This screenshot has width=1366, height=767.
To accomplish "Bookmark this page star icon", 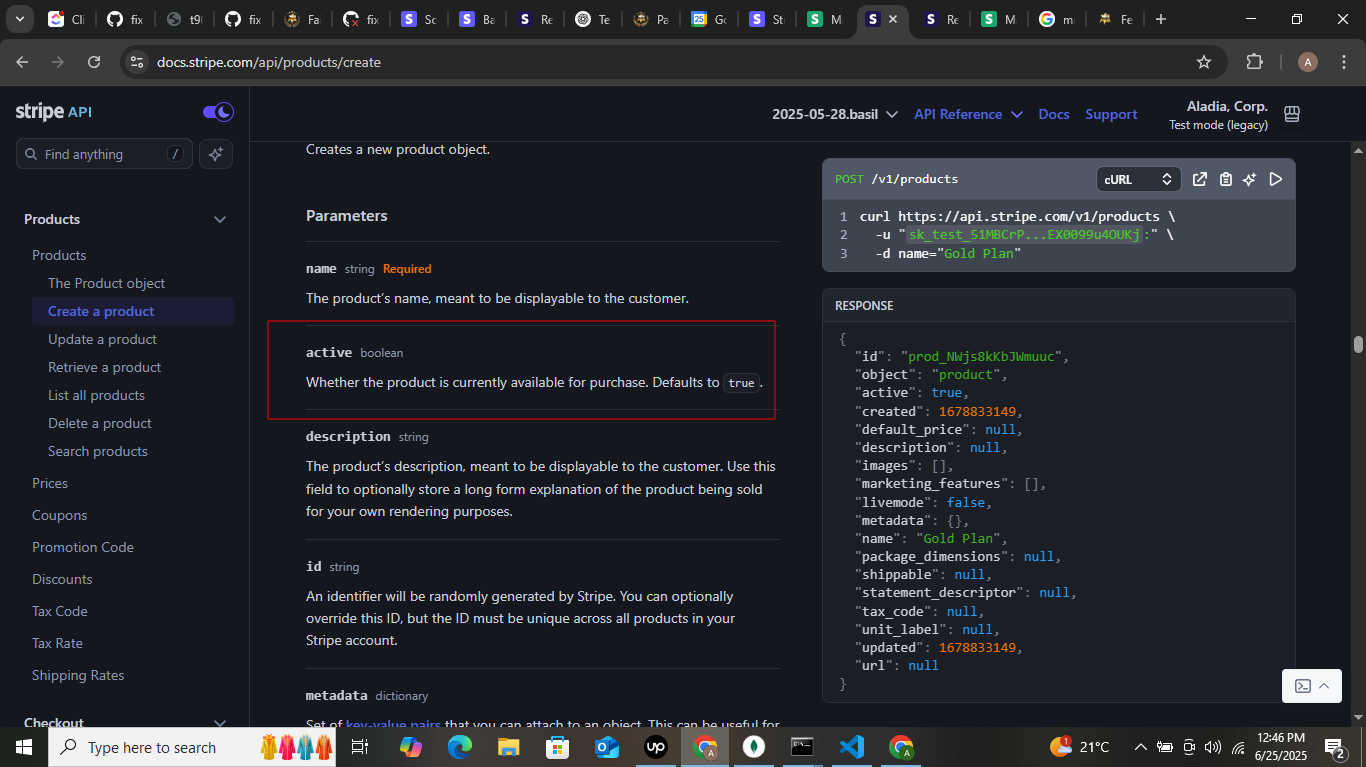I will click(x=1204, y=62).
